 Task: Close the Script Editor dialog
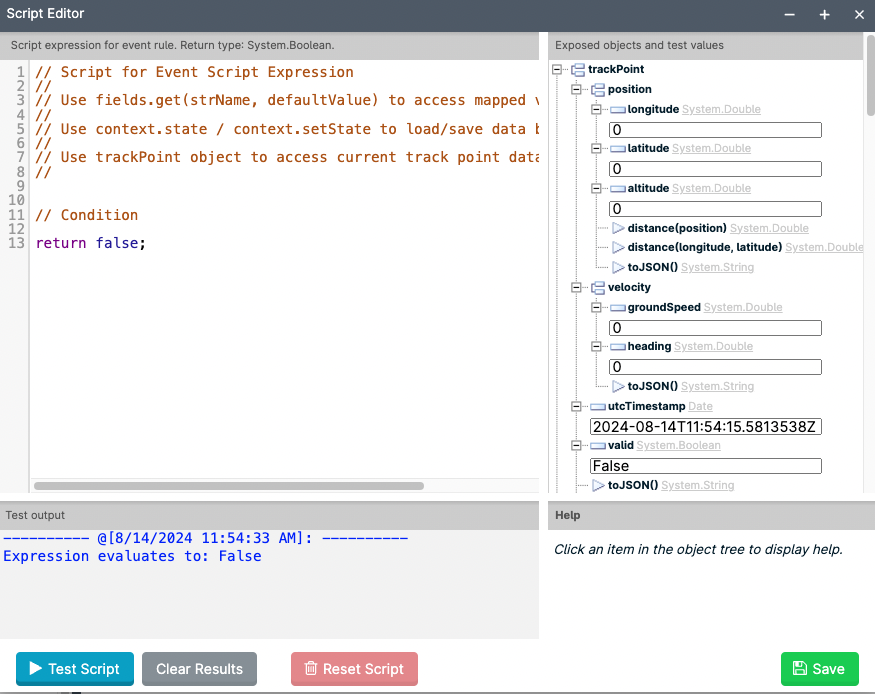859,15
